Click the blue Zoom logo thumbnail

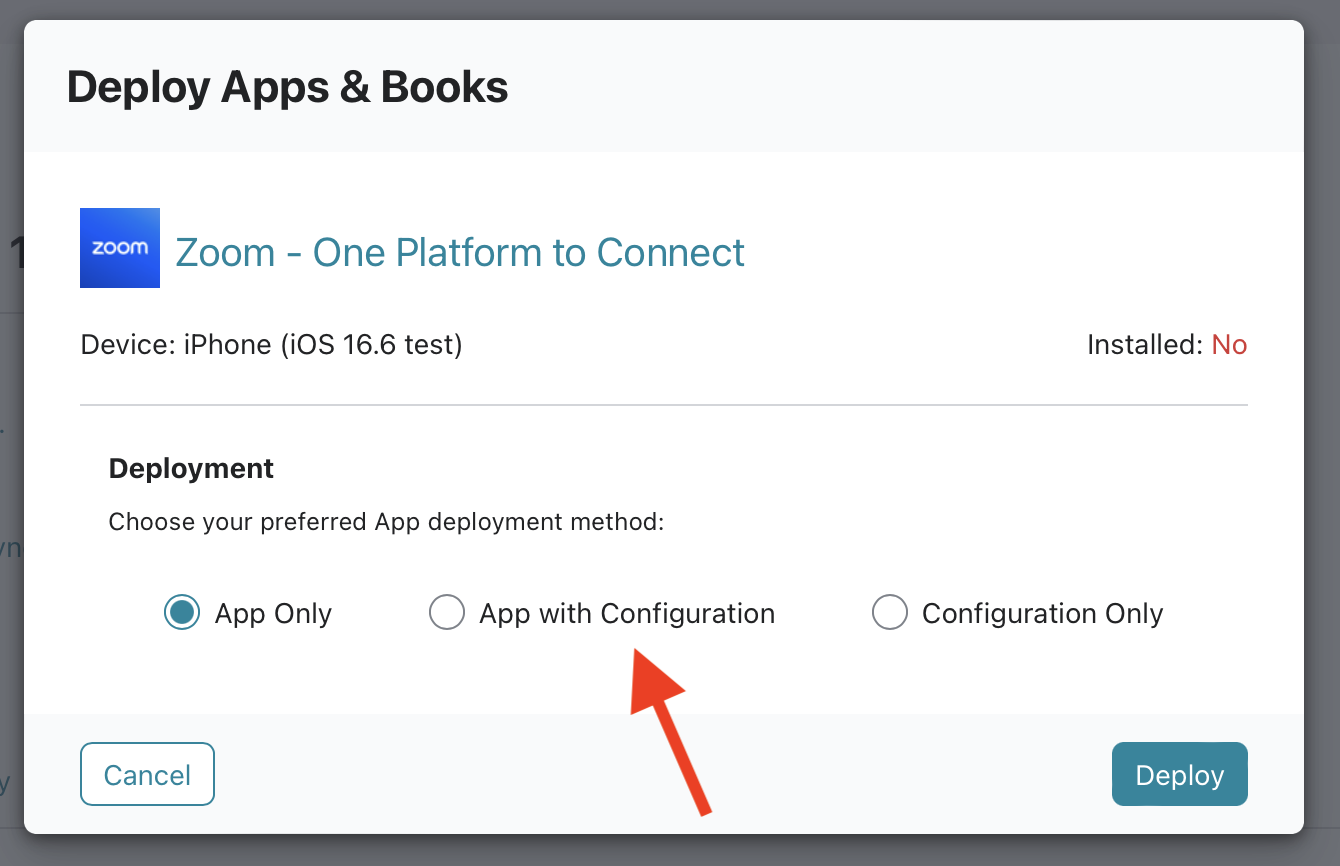(119, 248)
